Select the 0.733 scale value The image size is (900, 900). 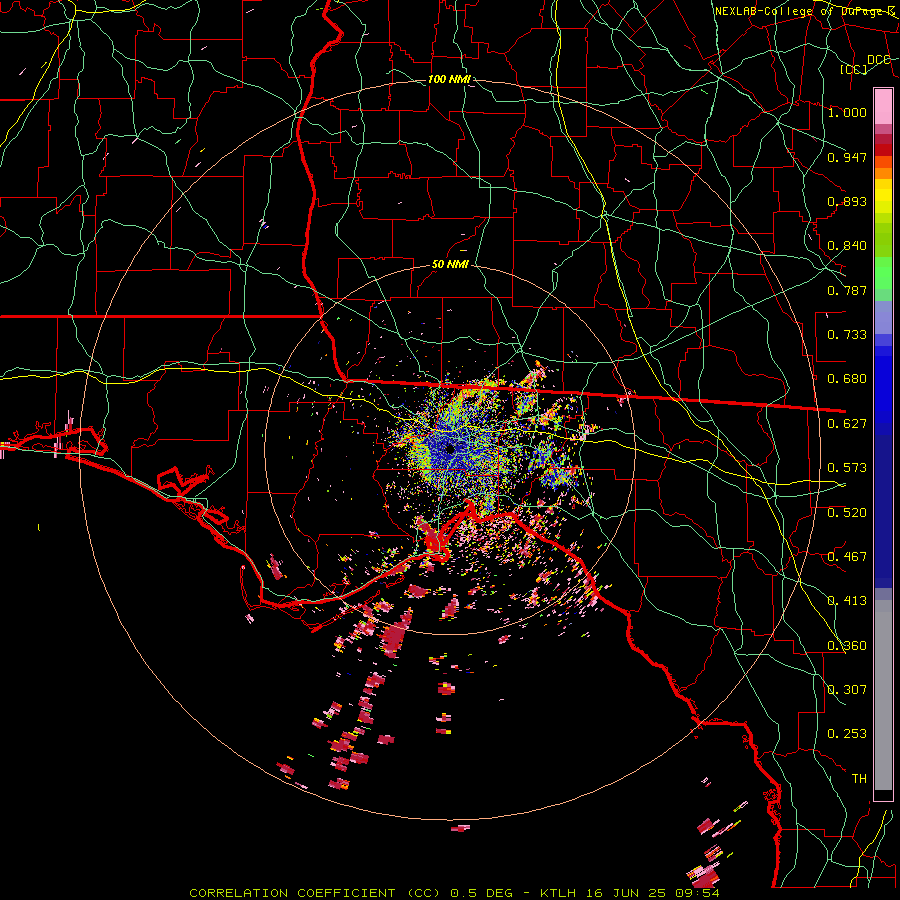847,335
